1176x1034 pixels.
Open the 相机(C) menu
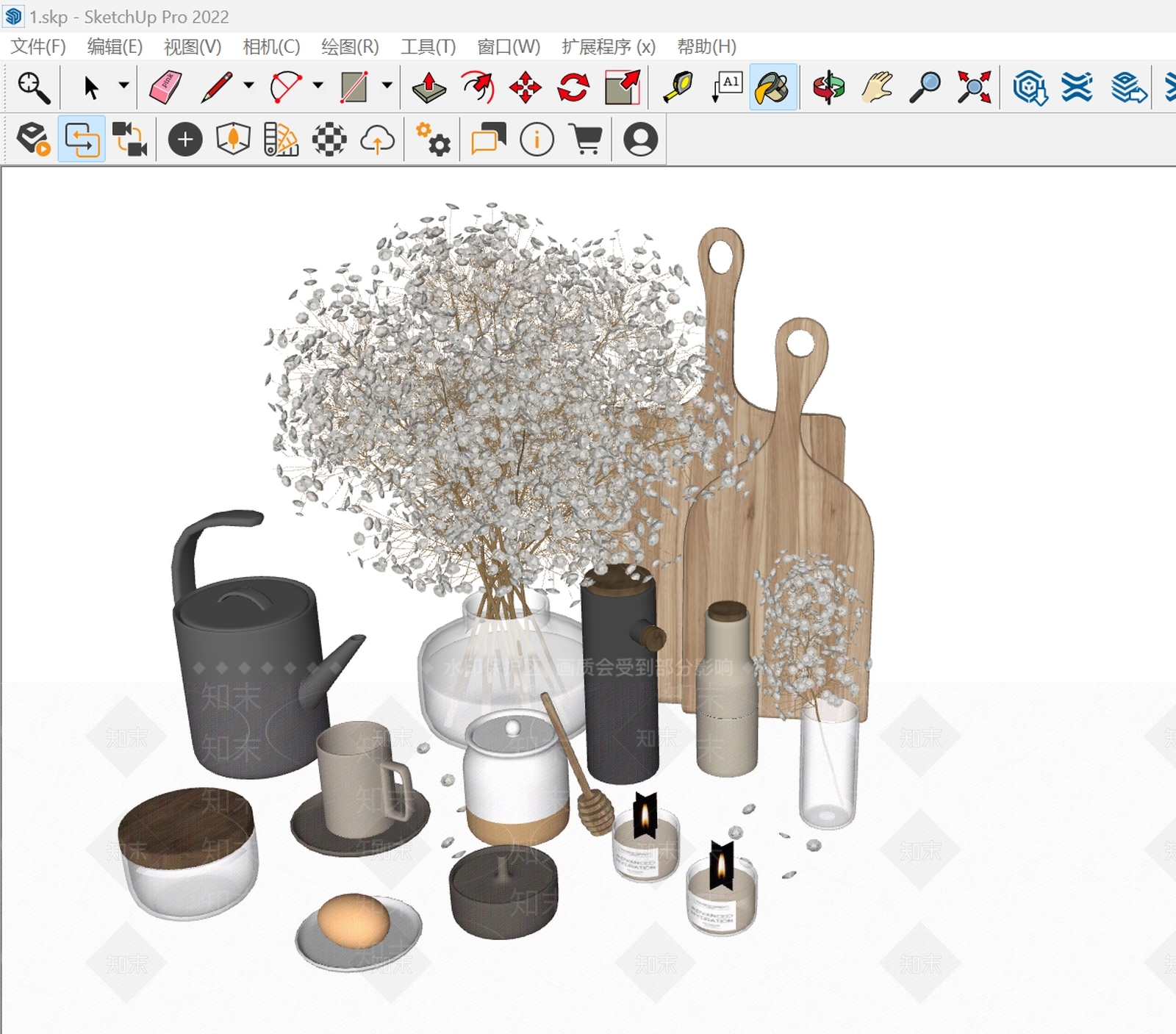coord(271,46)
